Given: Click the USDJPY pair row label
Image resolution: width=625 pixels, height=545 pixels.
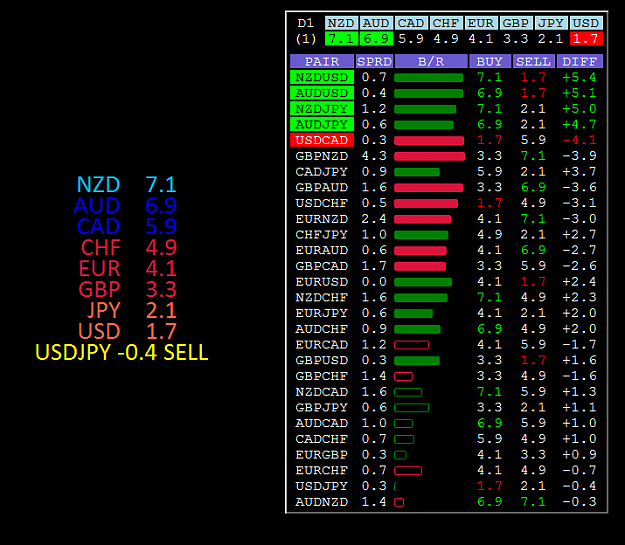Looking at the screenshot, I should pyautogui.click(x=322, y=486).
